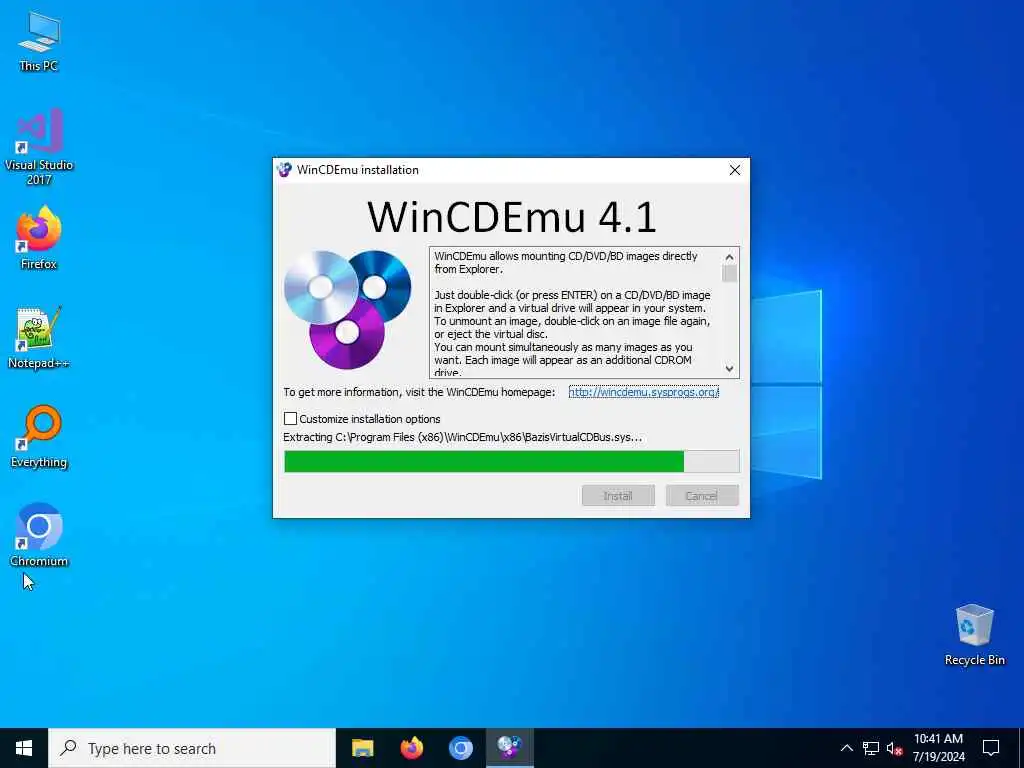This screenshot has height=768, width=1024.
Task: Launch Chromium from the desktop shortcut
Action: 39,536
